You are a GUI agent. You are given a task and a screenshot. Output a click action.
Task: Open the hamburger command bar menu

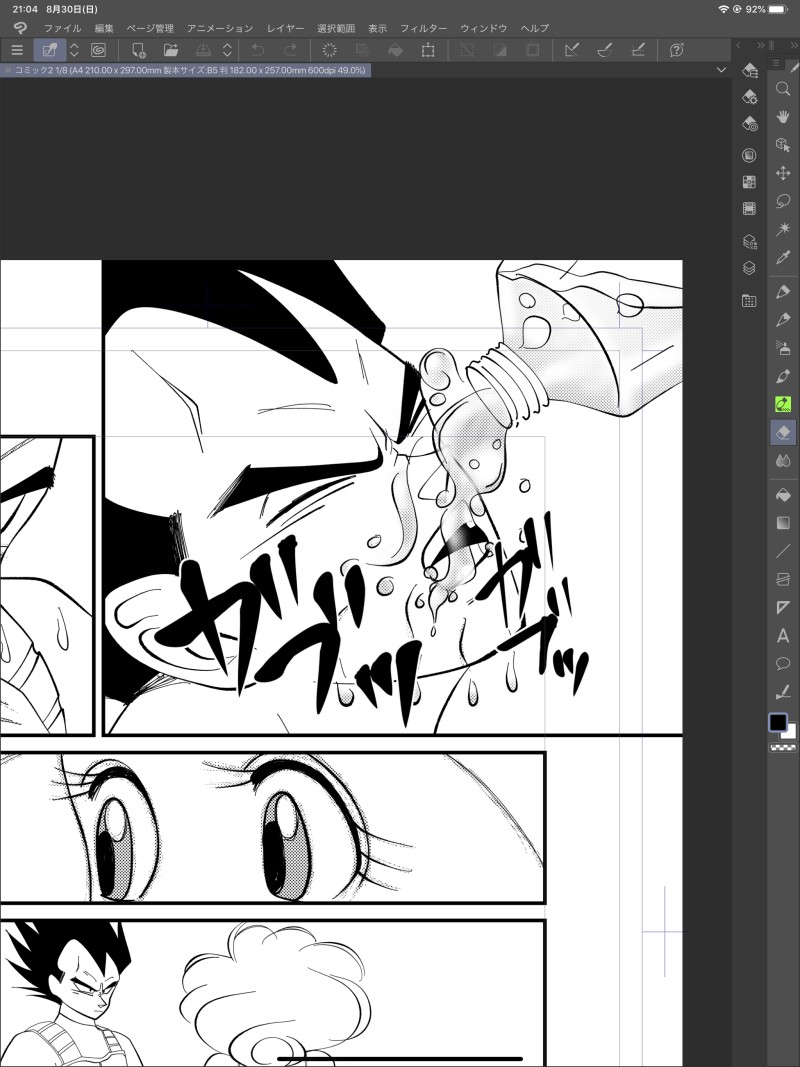[x=17, y=50]
